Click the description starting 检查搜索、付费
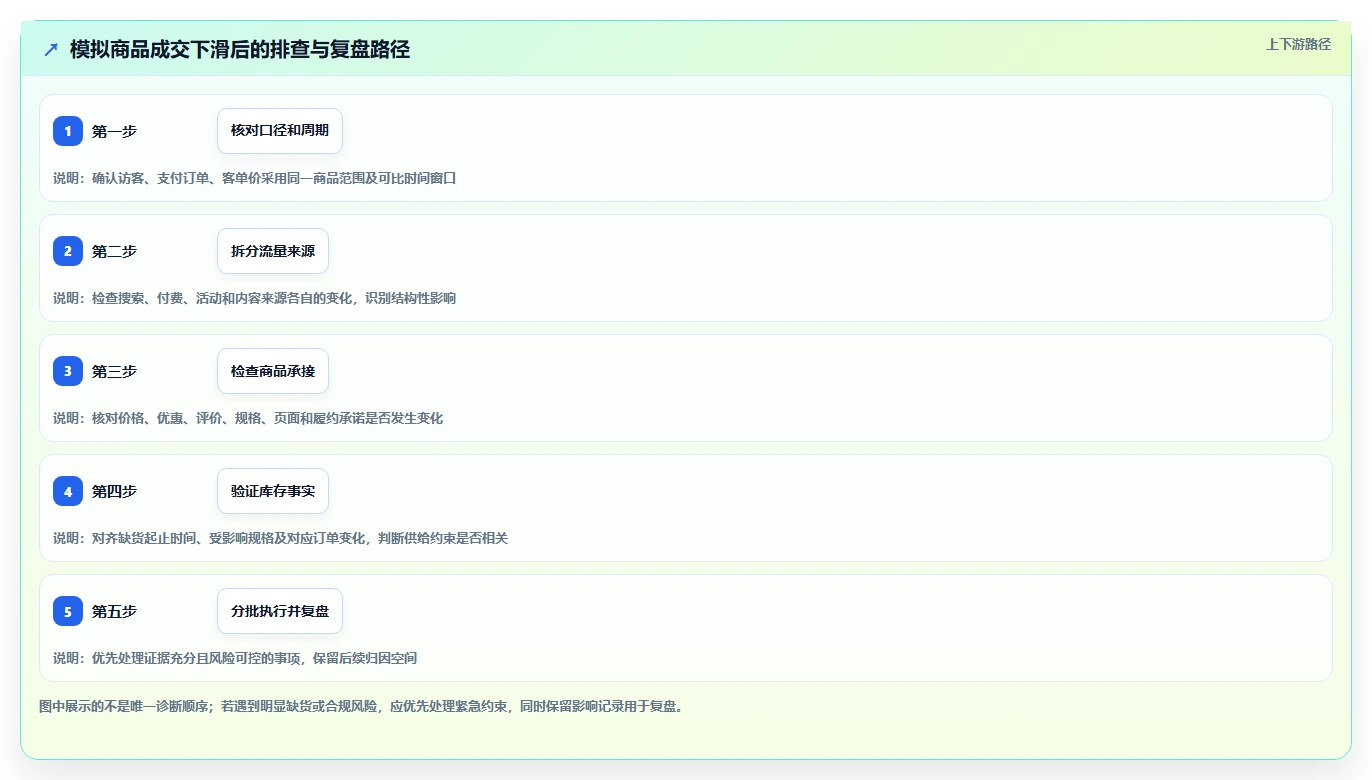 click(x=255, y=298)
